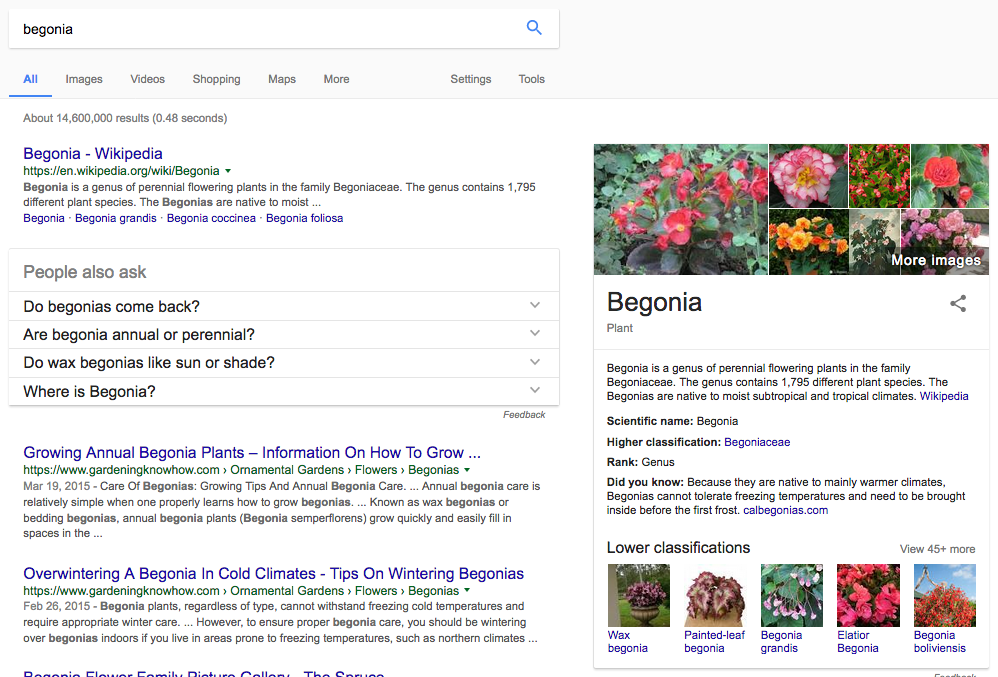
Task: Click the blue search magnifier icon
Action: (534, 27)
